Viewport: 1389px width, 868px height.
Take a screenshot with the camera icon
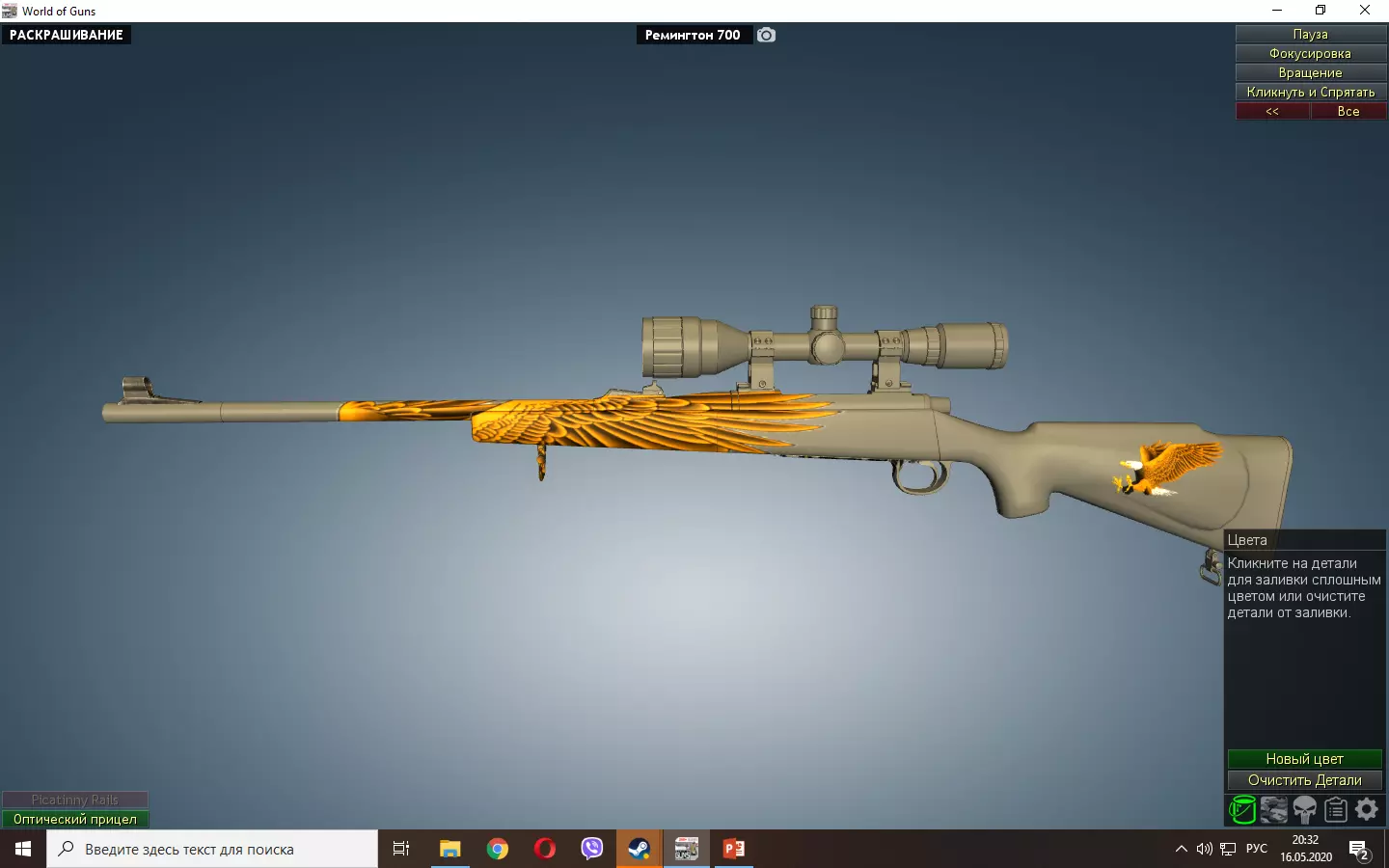point(766,35)
